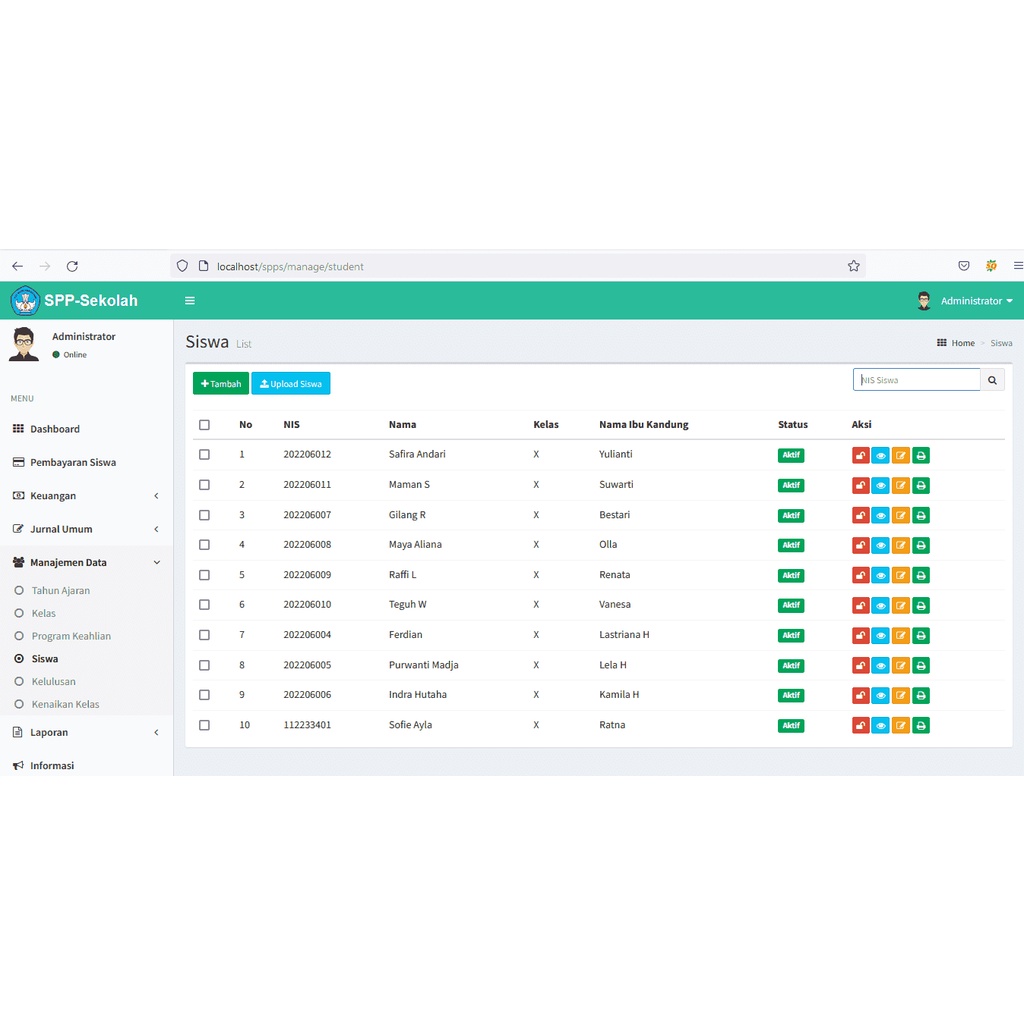Select checkbox next to Indra Hutaha
This screenshot has width=1024, height=1024.
204,695
